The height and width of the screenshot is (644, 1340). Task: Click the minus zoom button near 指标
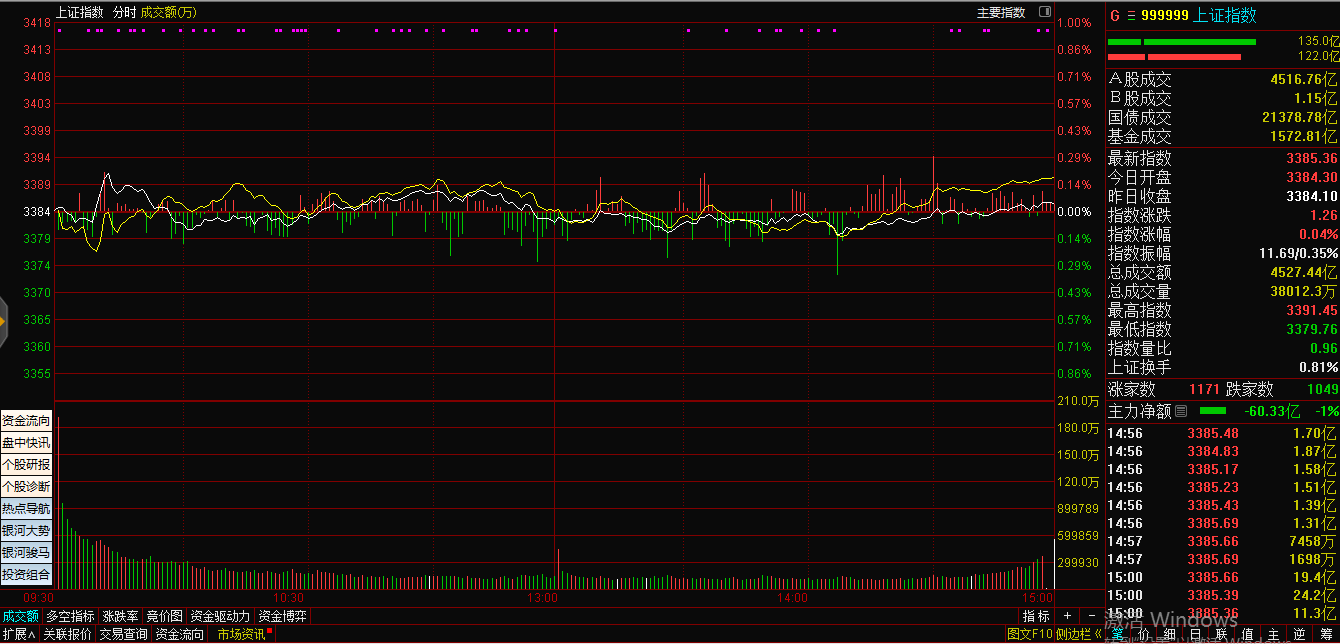tap(1090, 616)
